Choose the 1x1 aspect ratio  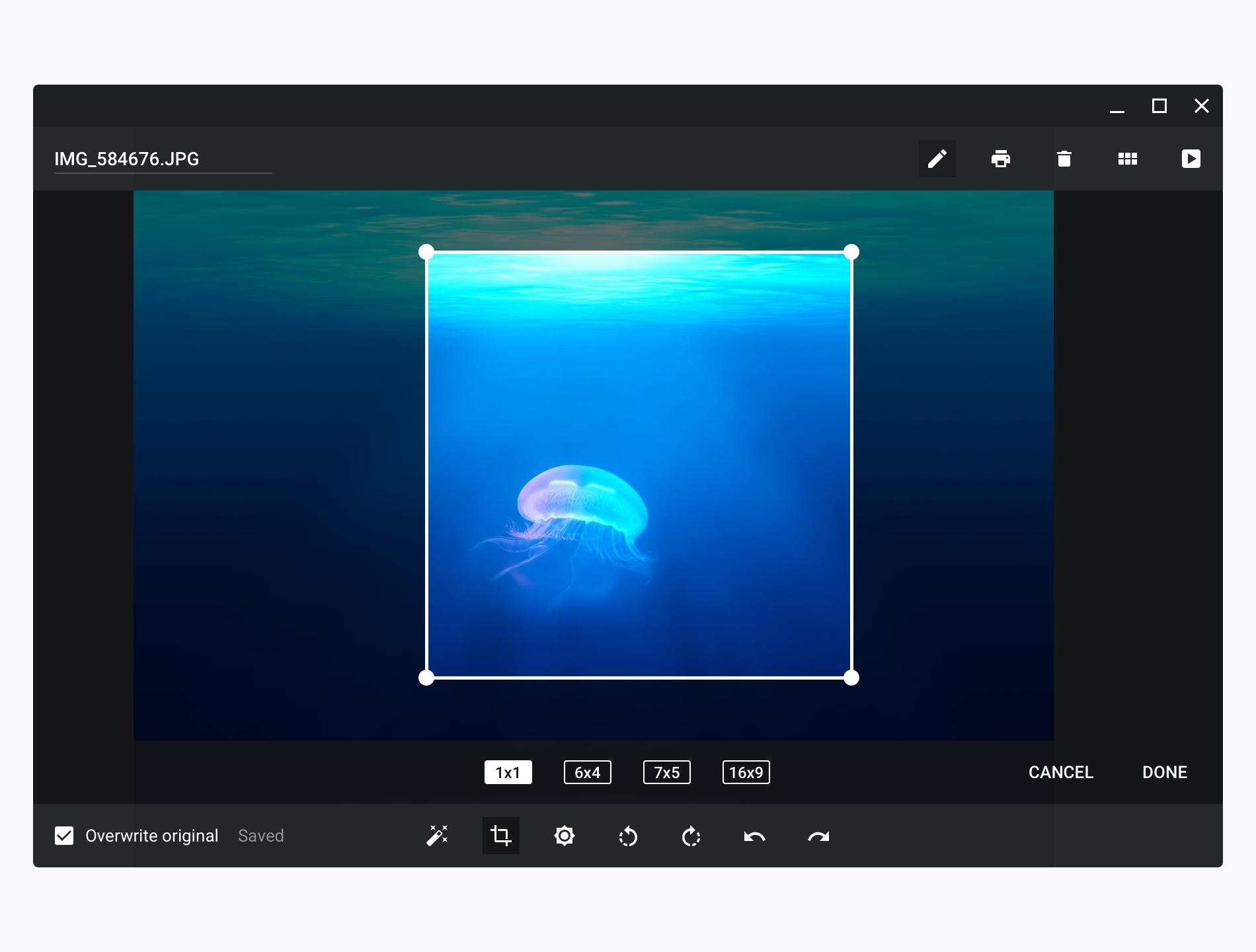pyautogui.click(x=508, y=772)
